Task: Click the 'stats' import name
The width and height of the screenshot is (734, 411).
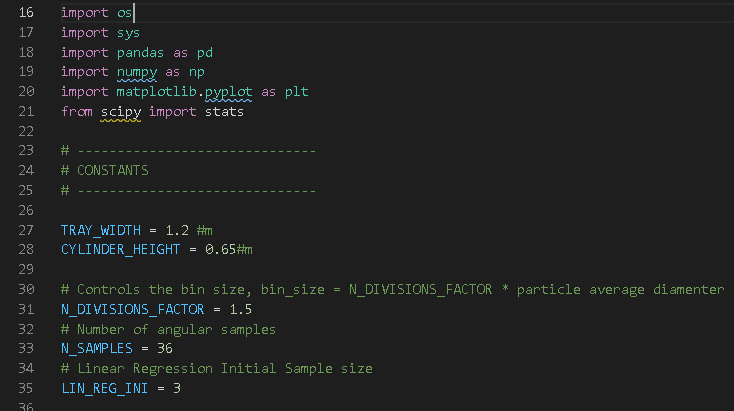Action: click(x=224, y=111)
